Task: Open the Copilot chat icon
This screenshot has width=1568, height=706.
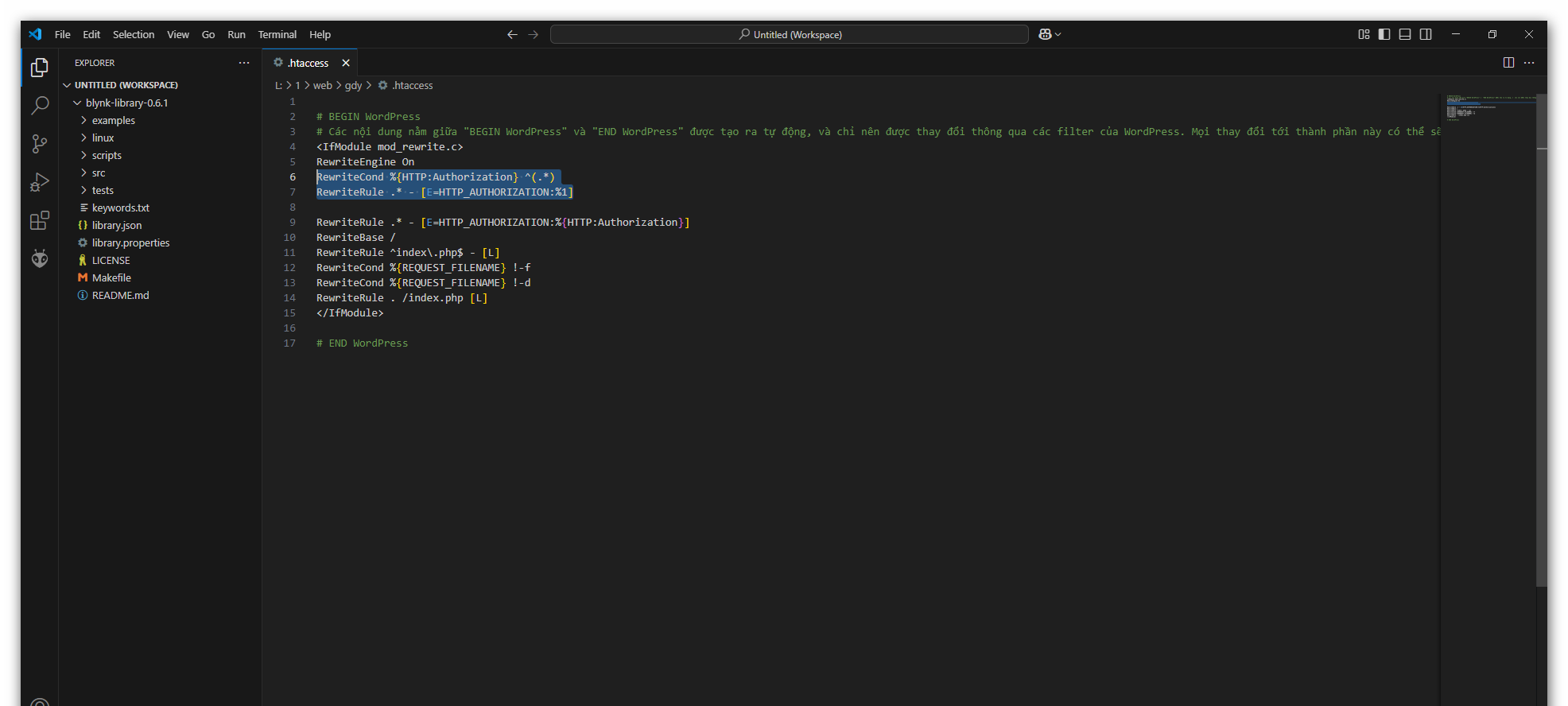Action: tap(1045, 34)
